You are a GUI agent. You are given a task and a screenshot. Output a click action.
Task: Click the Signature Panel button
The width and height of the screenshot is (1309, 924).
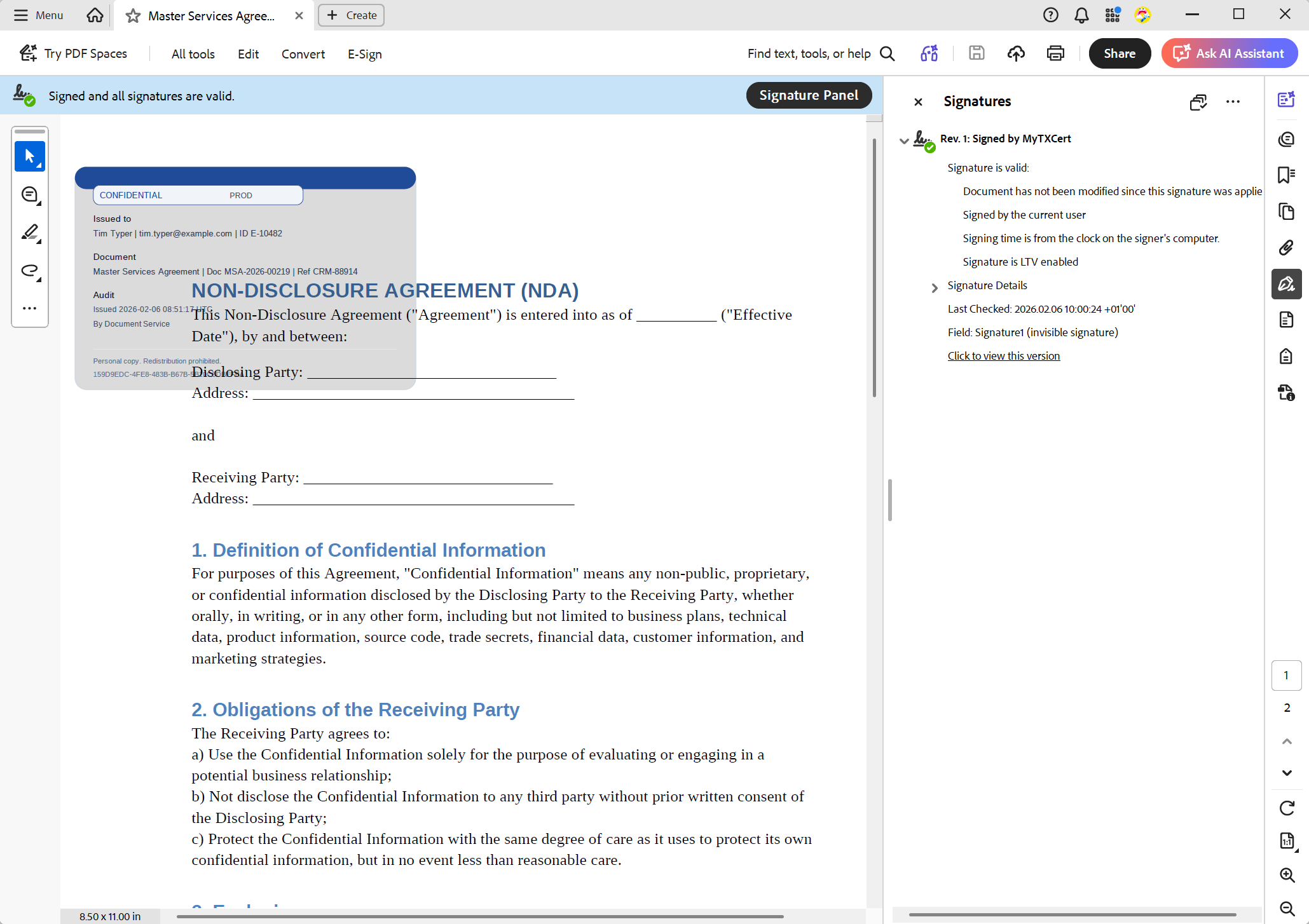(x=808, y=95)
